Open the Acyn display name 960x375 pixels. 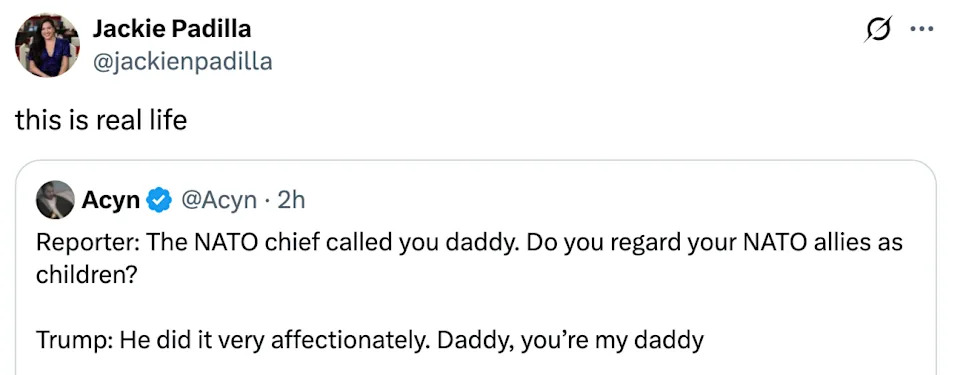pos(111,200)
